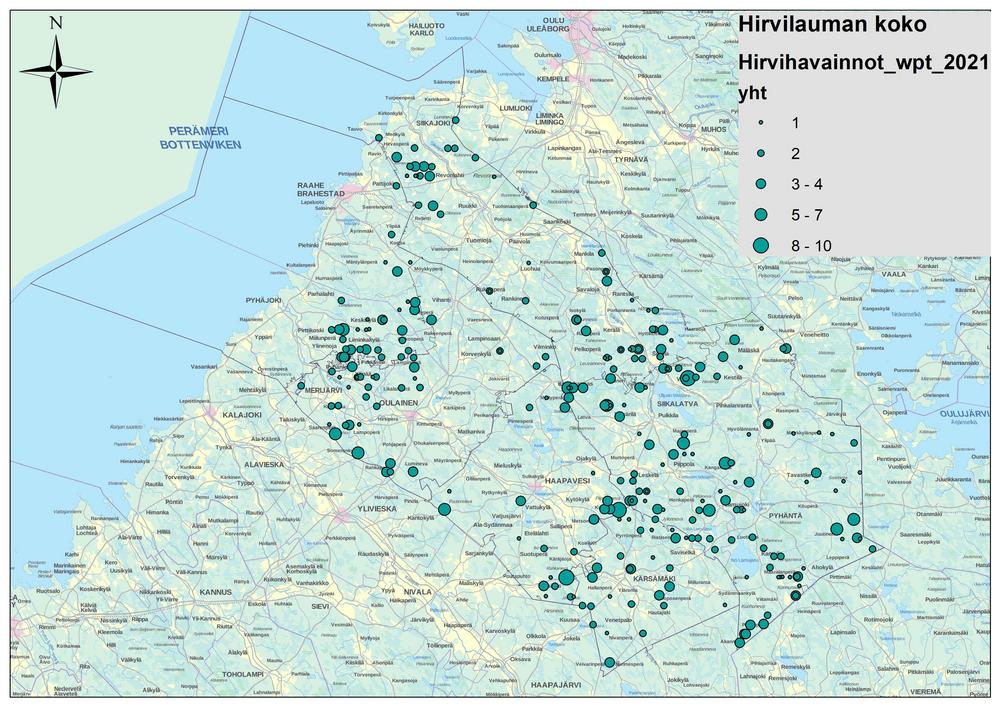This screenshot has width=1000, height=707.
Task: Click the "yht" field label in legend
Action: click(752, 94)
